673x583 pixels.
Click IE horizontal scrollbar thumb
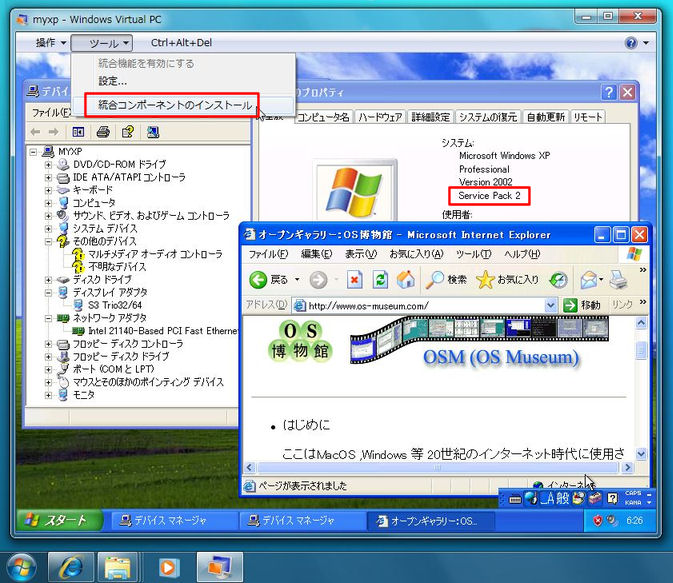437,468
